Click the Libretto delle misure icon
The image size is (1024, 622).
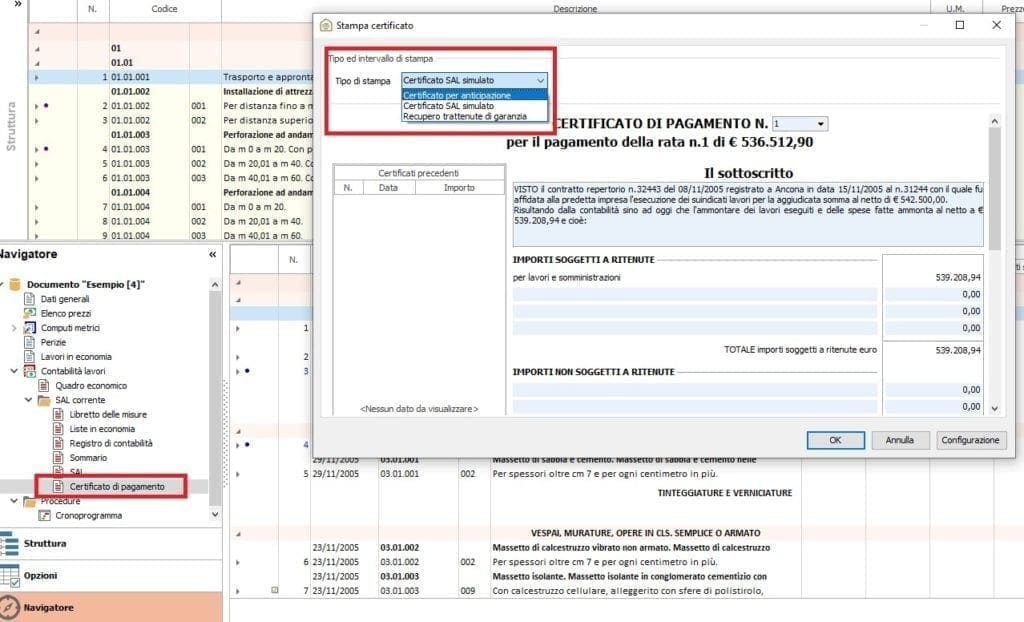58,414
